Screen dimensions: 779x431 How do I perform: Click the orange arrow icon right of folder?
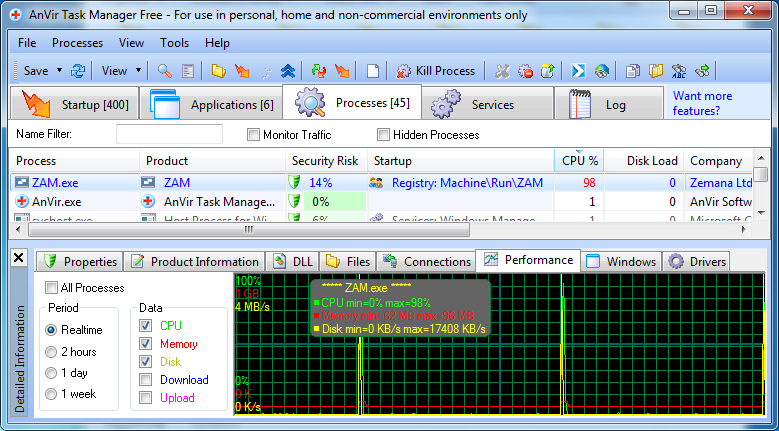click(x=241, y=71)
